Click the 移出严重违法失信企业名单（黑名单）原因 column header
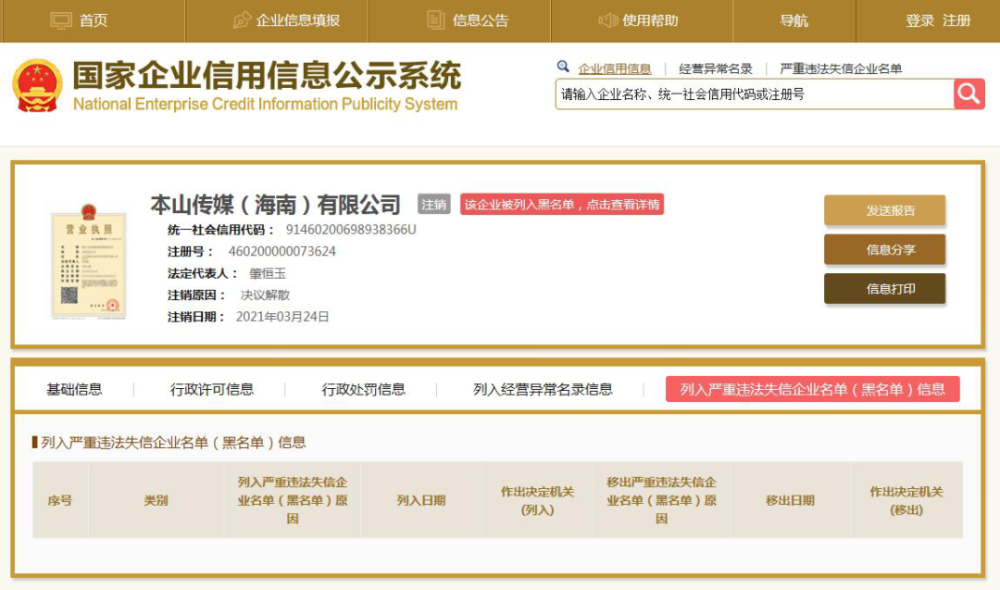The image size is (1000, 590). 661,501
